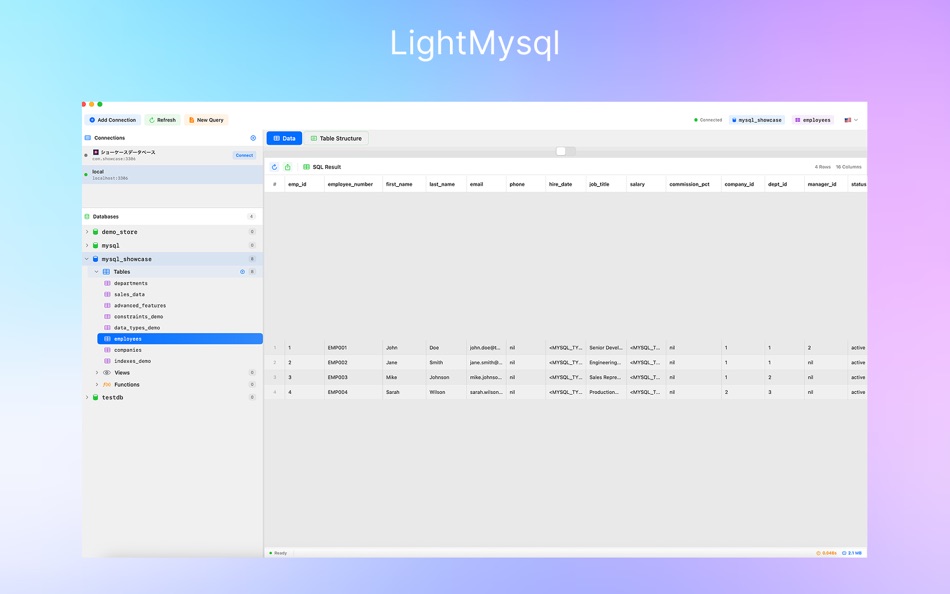Click the green connection dot next to local
Viewport: 950px width, 594px height.
87,174
